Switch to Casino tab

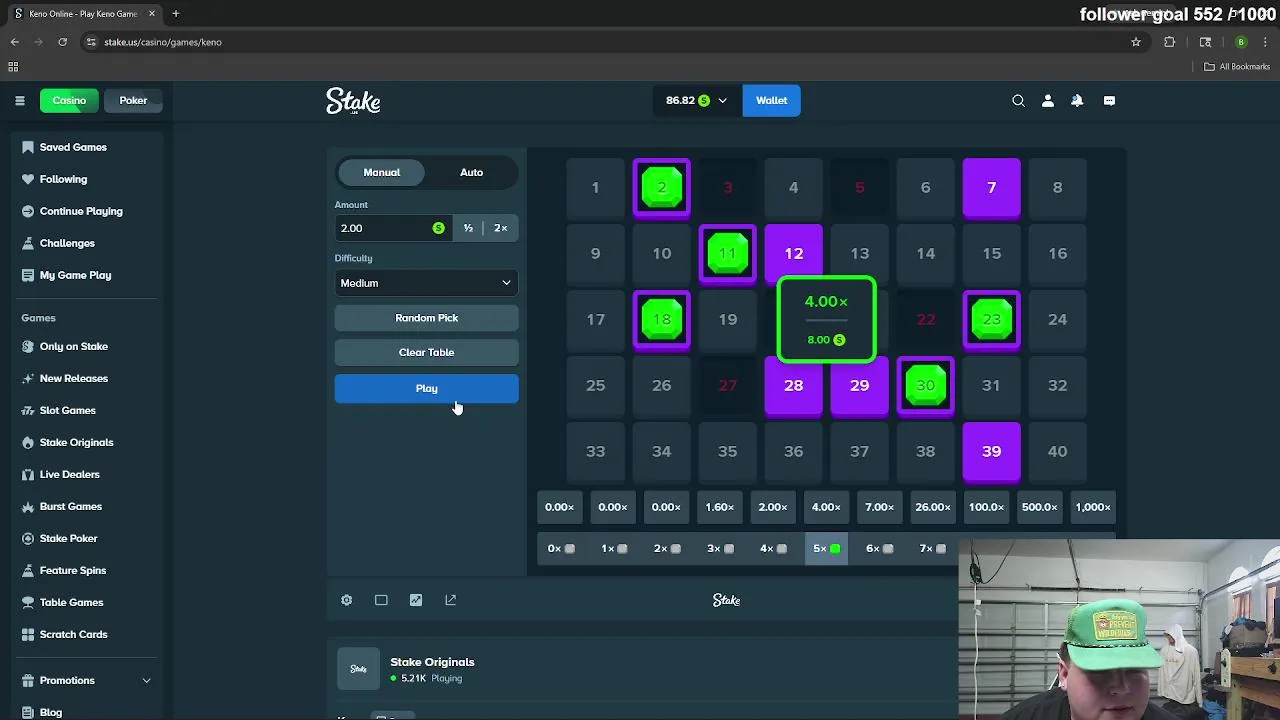point(69,100)
